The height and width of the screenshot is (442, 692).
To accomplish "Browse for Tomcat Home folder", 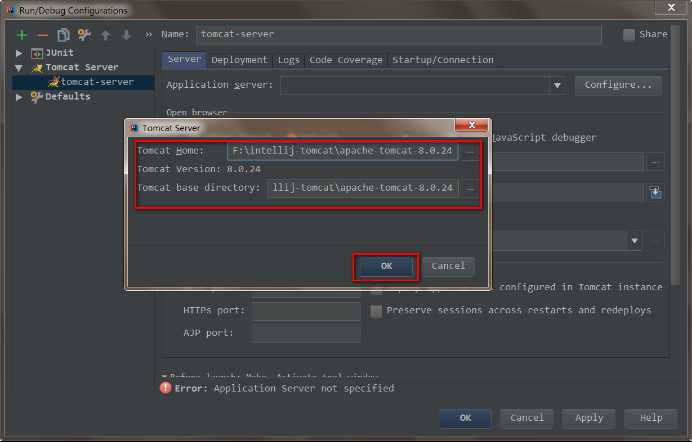I will click(470, 151).
